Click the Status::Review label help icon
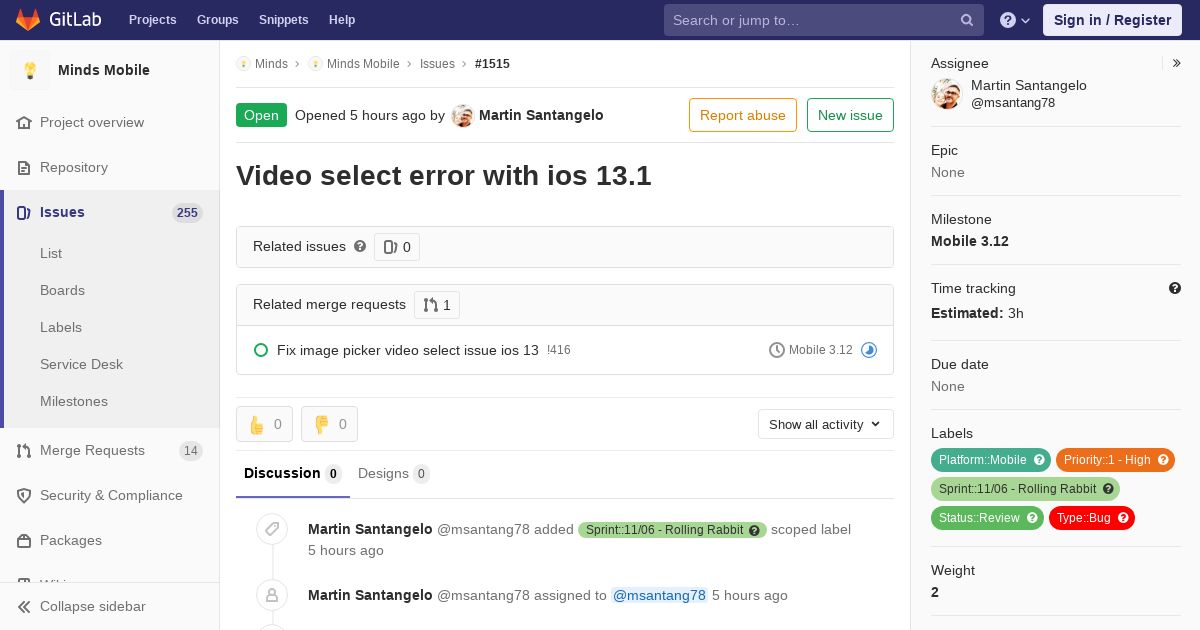1200x630 pixels. (x=1032, y=518)
